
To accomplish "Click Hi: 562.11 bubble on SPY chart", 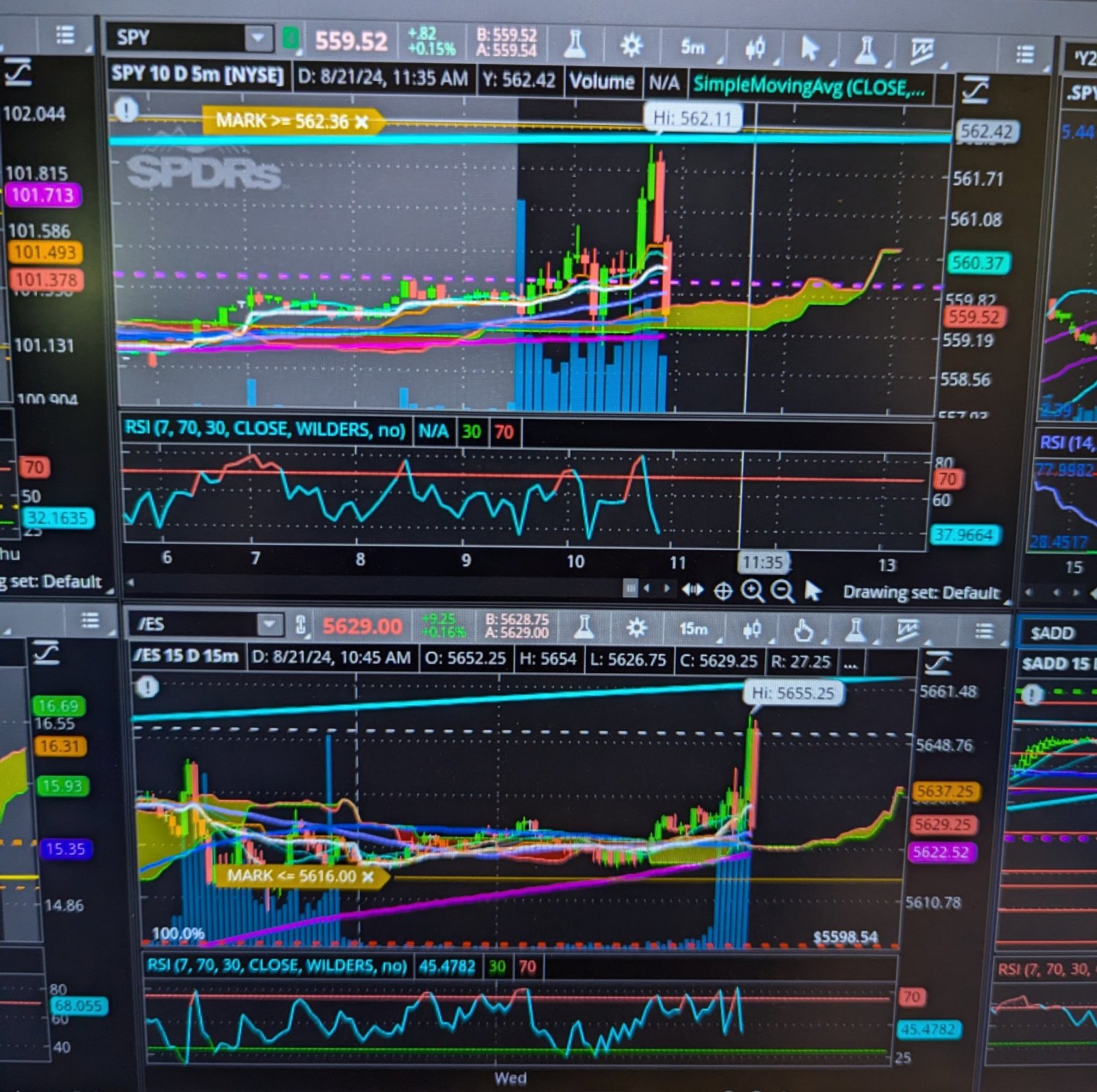I will coord(692,118).
